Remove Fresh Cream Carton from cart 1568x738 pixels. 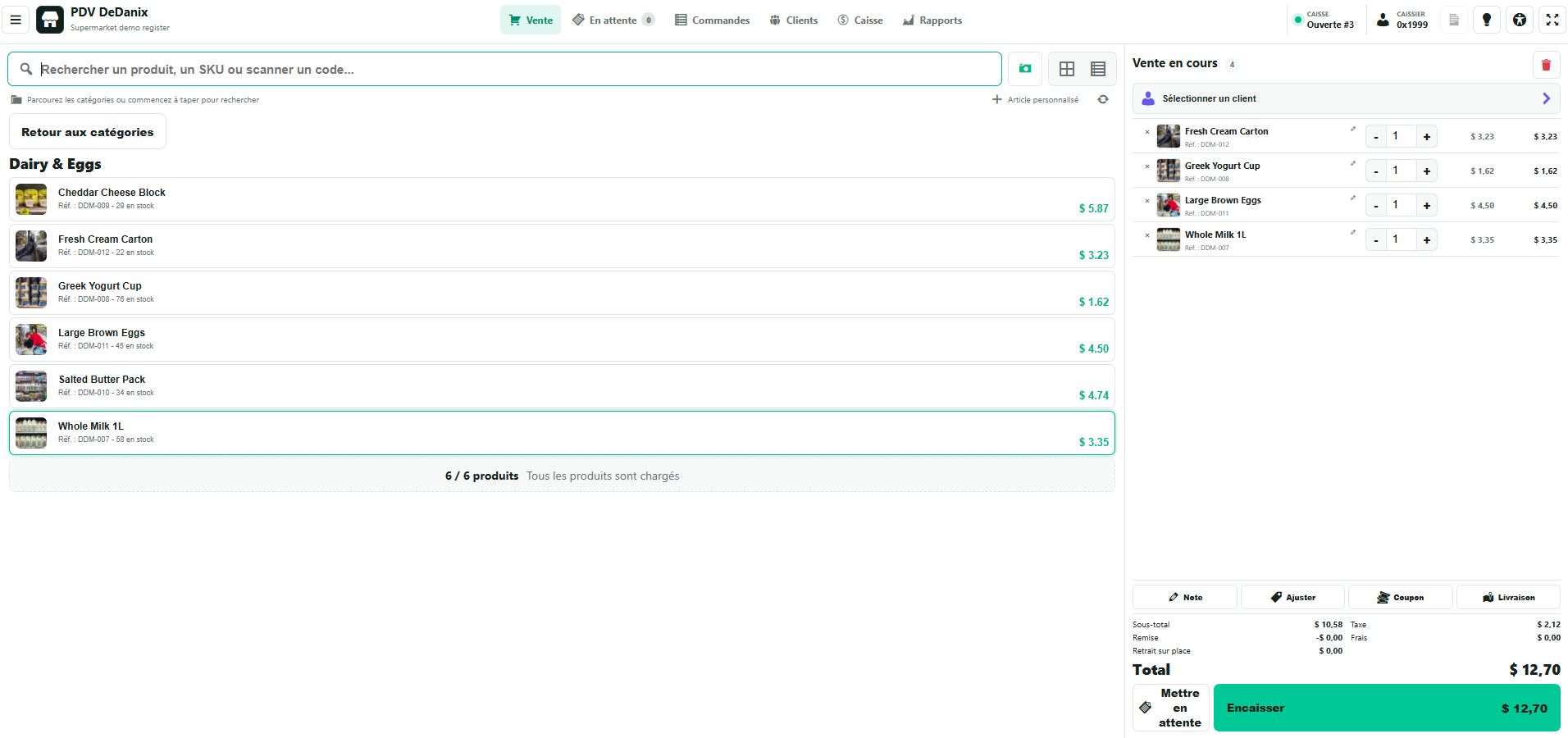tap(1146, 132)
